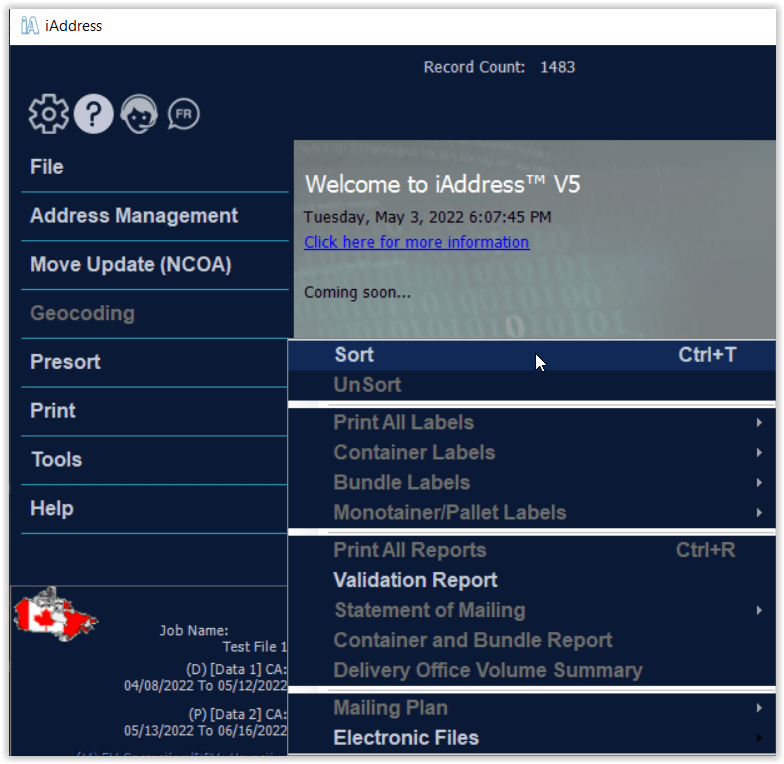Screen dimensions: 784x764
Task: Expand the Monotainer/Pallet Labels submenu arrow
Action: point(759,512)
